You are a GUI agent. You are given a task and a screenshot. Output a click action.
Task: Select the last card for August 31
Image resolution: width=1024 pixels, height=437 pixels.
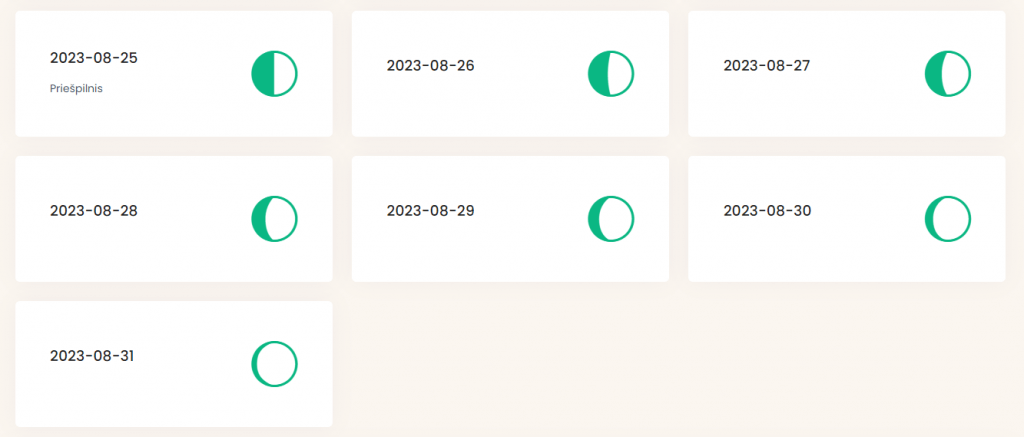coord(174,364)
